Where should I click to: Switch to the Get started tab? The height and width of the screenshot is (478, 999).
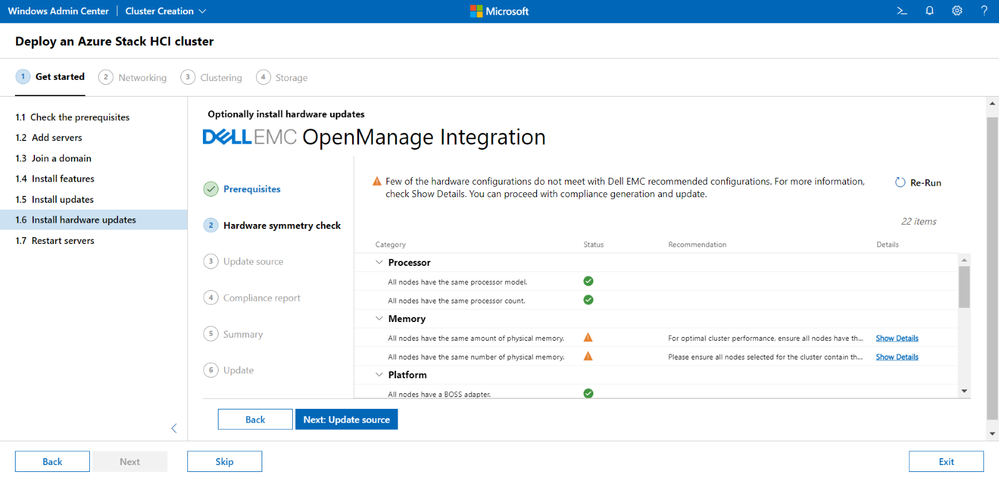(50, 77)
